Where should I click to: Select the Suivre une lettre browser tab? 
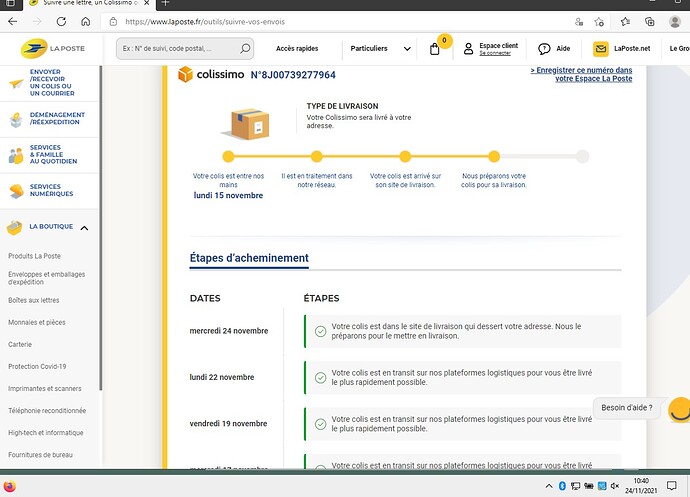coord(89,4)
